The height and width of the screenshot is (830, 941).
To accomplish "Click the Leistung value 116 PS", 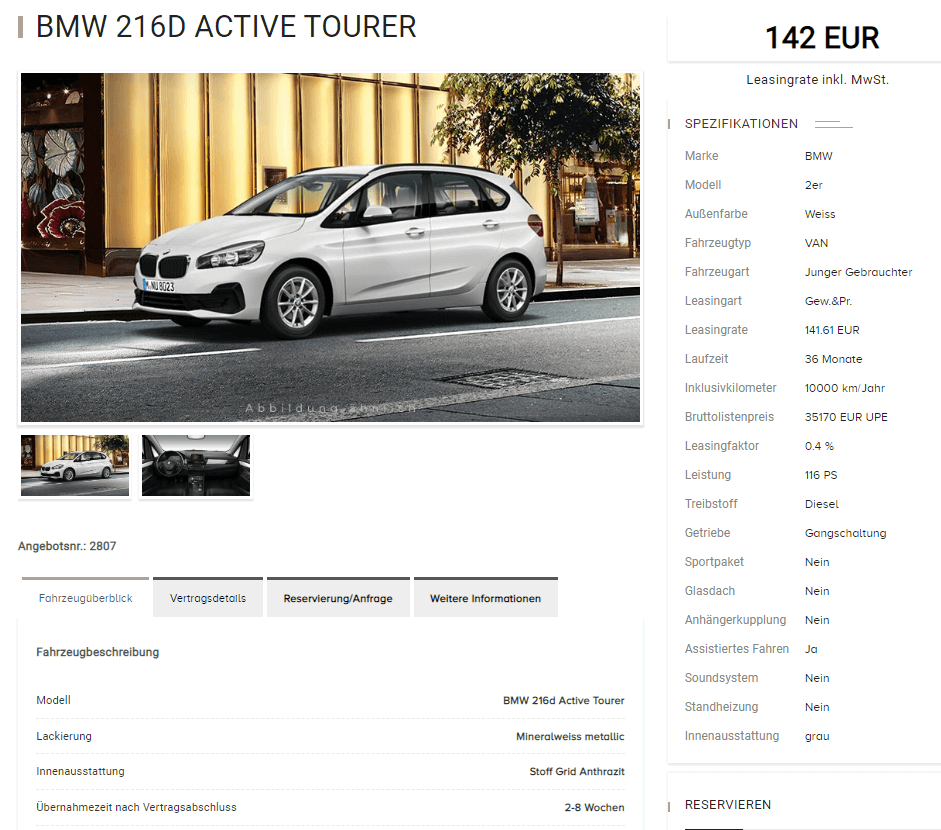I will pyautogui.click(x=821, y=475).
